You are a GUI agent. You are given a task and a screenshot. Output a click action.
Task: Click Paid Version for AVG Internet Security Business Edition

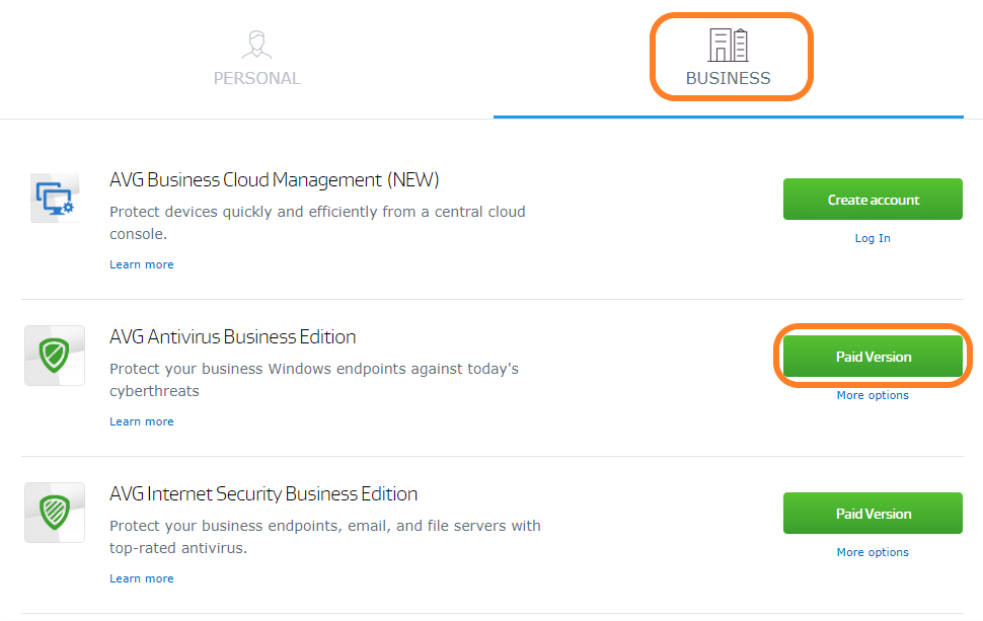pyautogui.click(x=871, y=513)
